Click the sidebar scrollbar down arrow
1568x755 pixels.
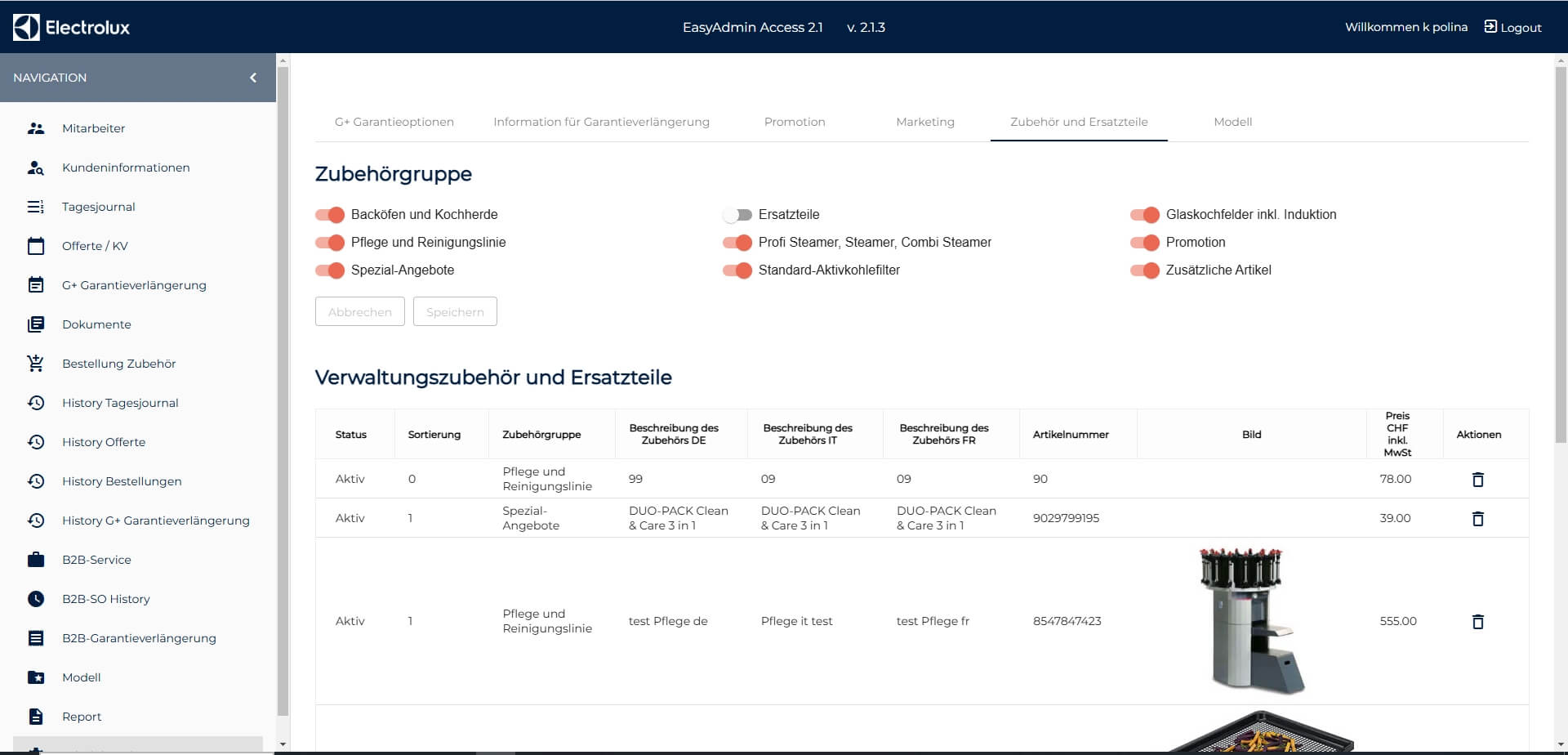pyautogui.click(x=283, y=744)
